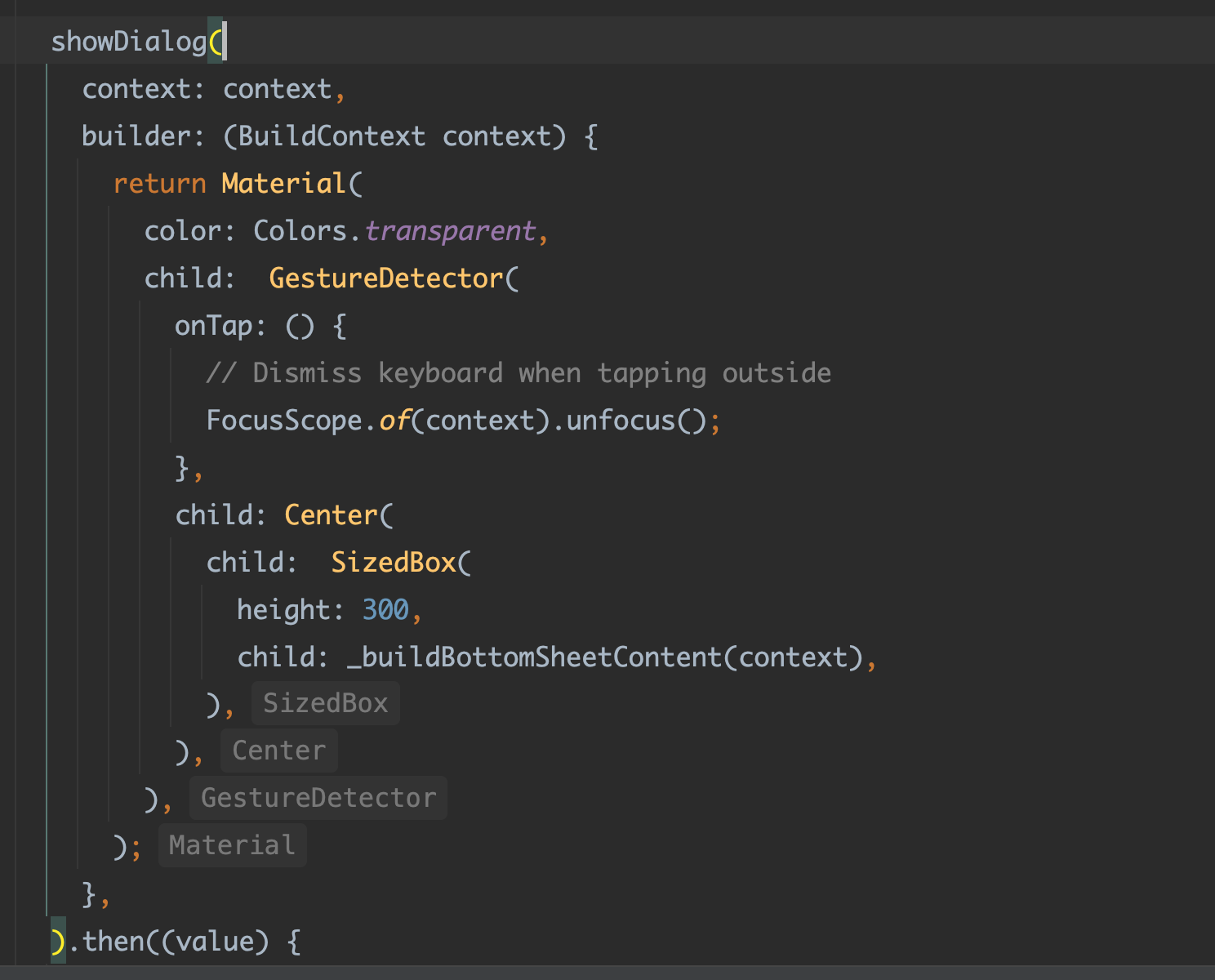This screenshot has height=980, width=1215.
Task: Click the SizedBox constructor name
Action: 393,563
